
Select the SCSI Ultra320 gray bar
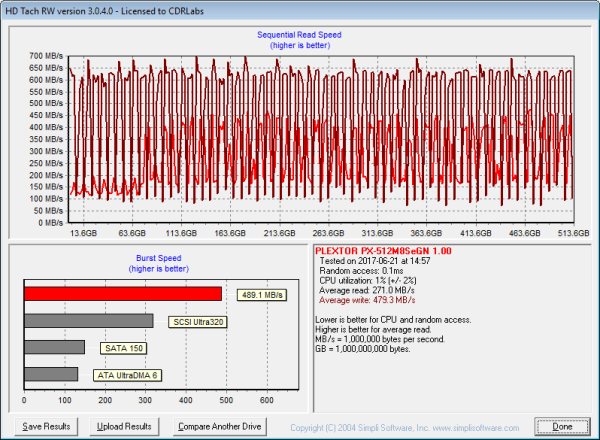(88, 321)
